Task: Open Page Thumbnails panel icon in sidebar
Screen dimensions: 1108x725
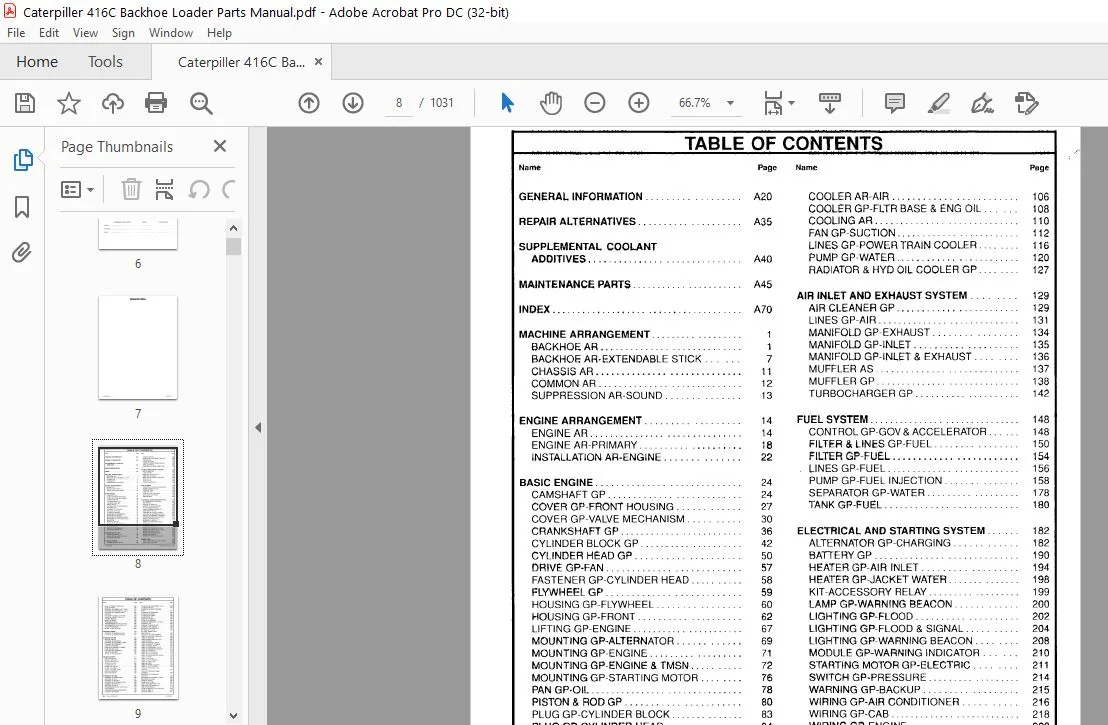Action: [x=23, y=160]
